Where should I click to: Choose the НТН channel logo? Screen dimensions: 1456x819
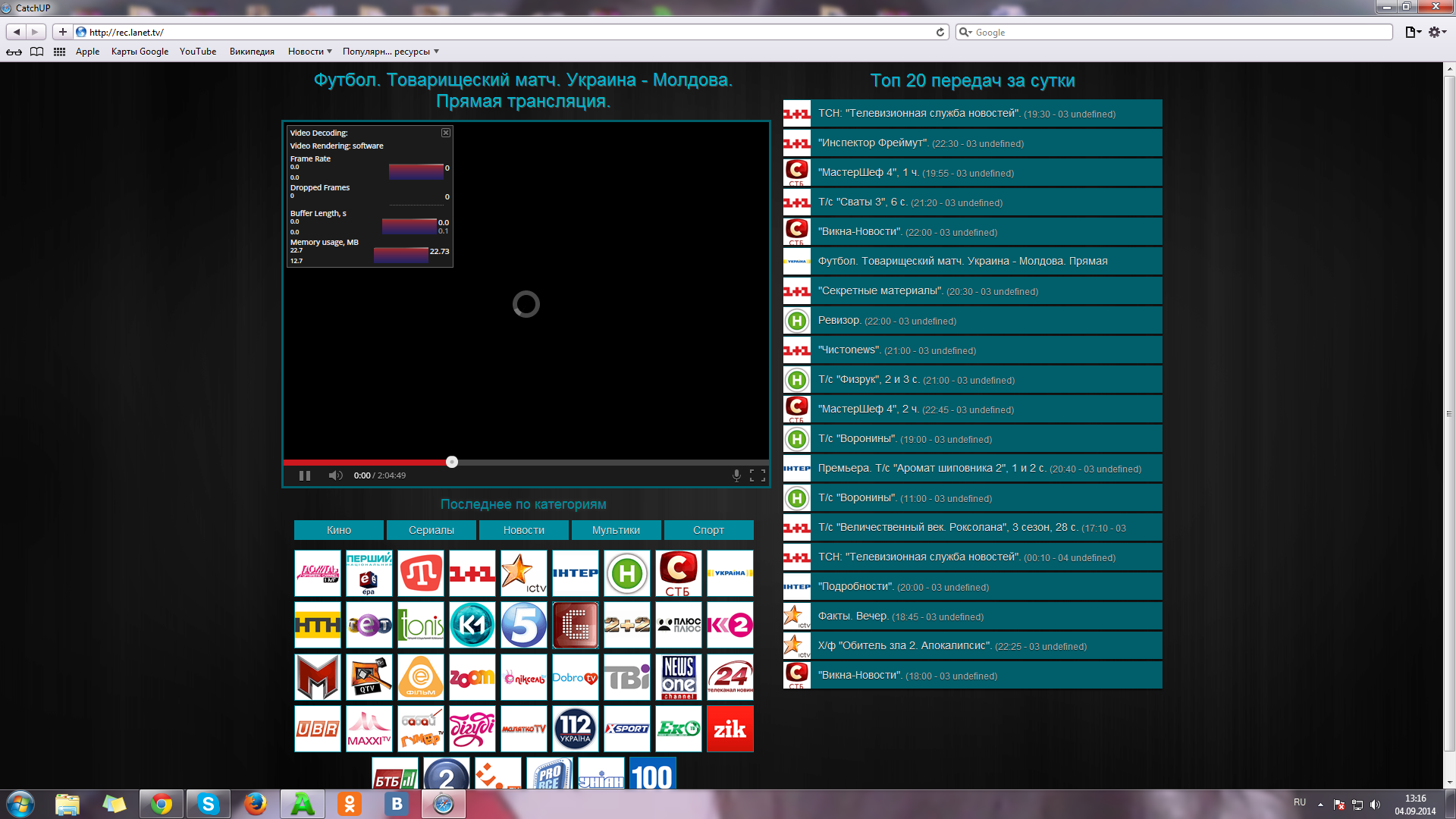318,625
